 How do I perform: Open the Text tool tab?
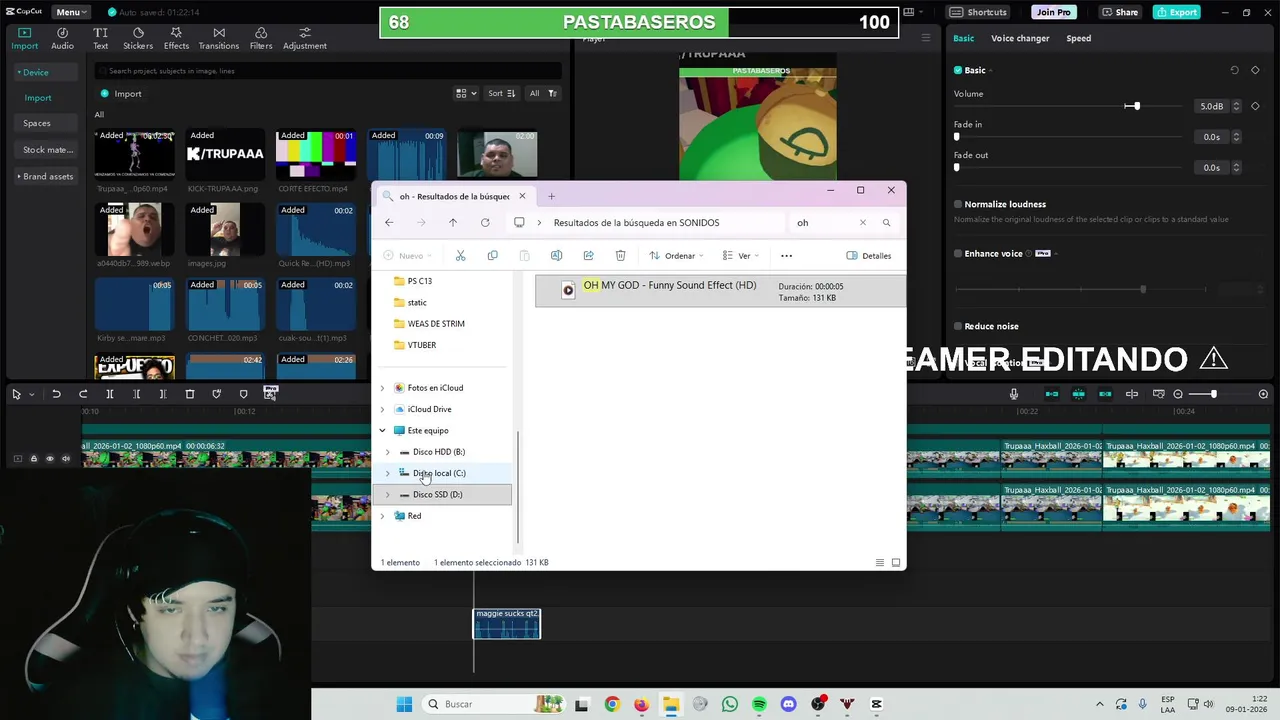(x=100, y=38)
